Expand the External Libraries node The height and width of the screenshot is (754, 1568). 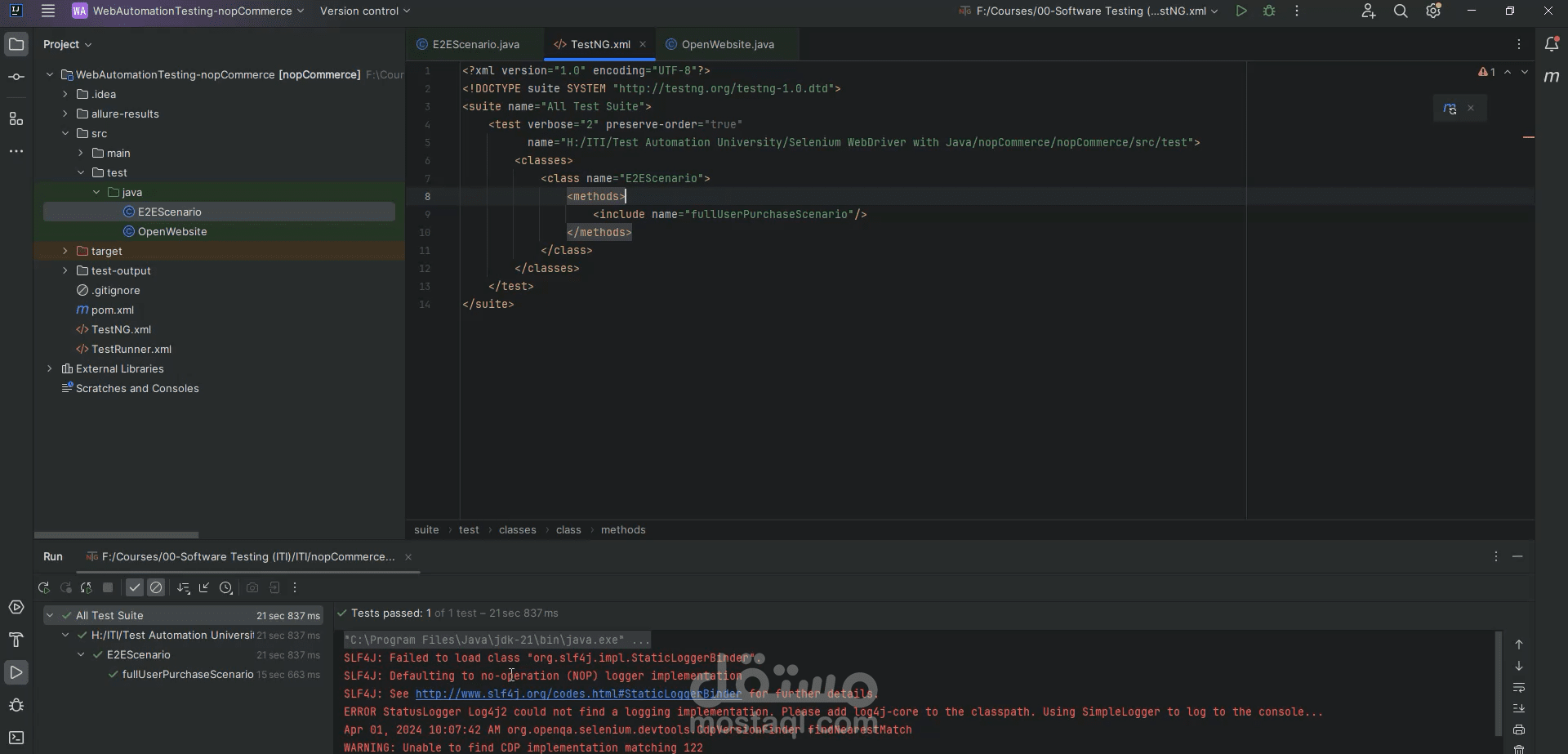click(x=50, y=368)
